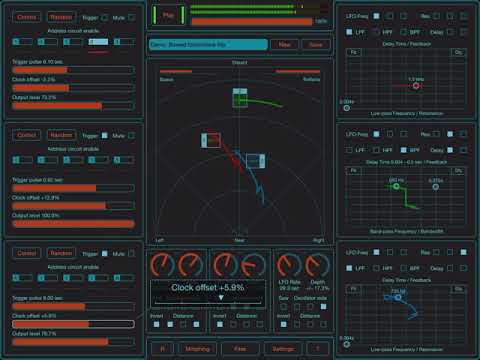Click the New preset button
Image resolution: width=480 pixels, height=360 pixels.
pyautogui.click(x=284, y=45)
